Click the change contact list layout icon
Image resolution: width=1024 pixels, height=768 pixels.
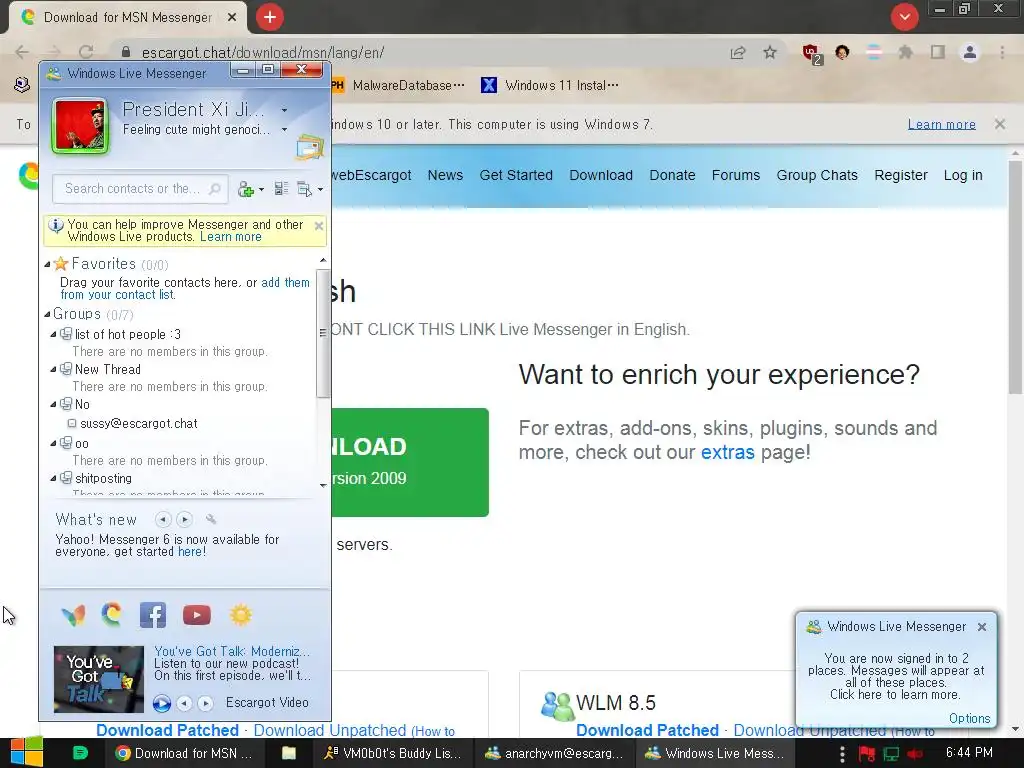[281, 189]
